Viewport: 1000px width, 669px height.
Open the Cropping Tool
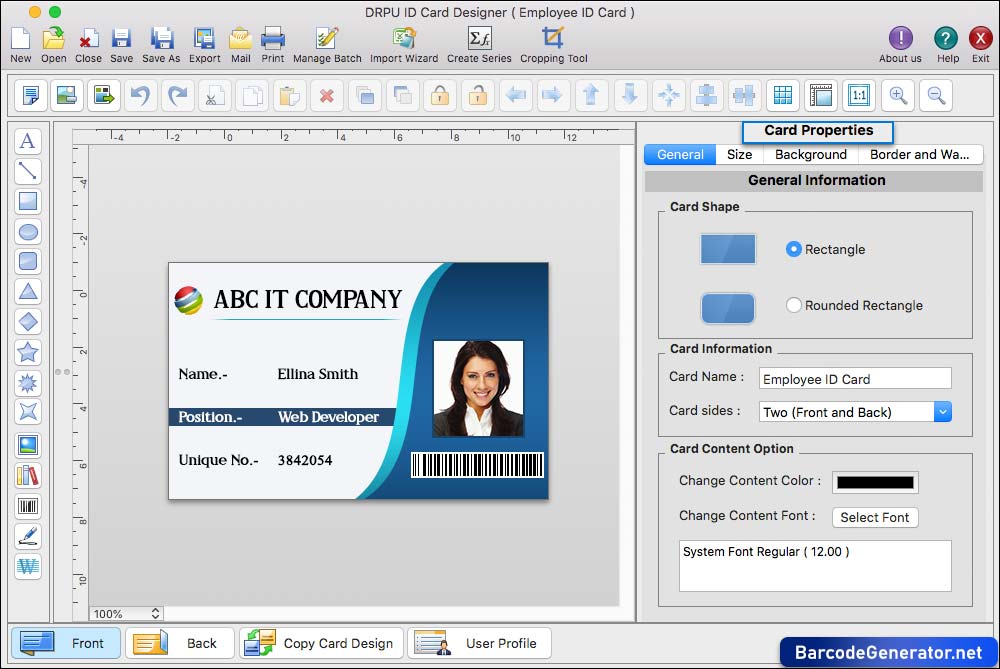(x=553, y=46)
